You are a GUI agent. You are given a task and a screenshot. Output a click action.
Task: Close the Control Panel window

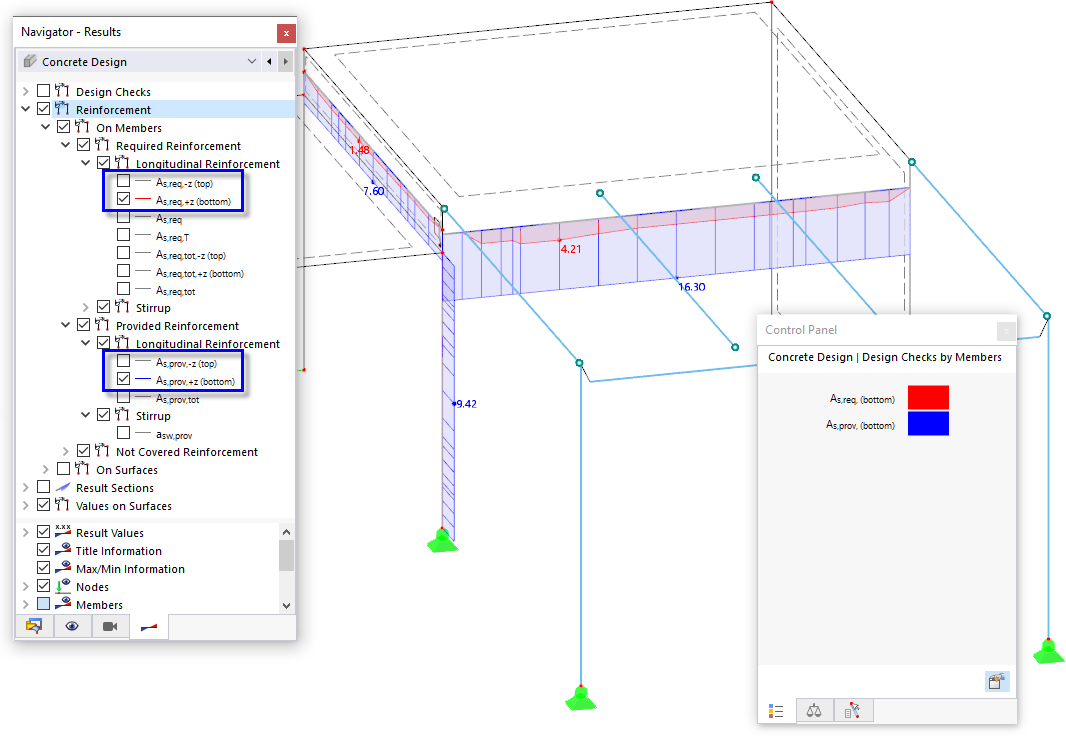1006,331
